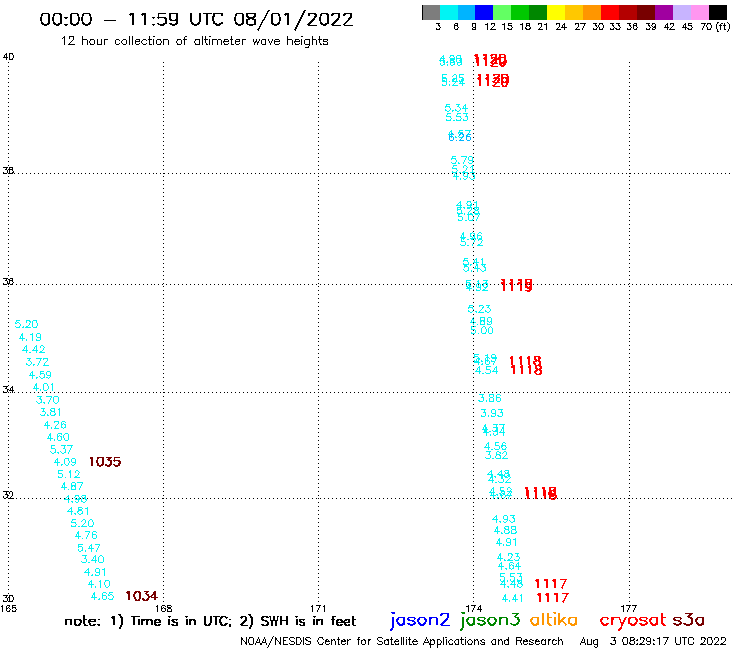Click the 4.60 wave height reading
740x650 pixels.
click(x=58, y=437)
